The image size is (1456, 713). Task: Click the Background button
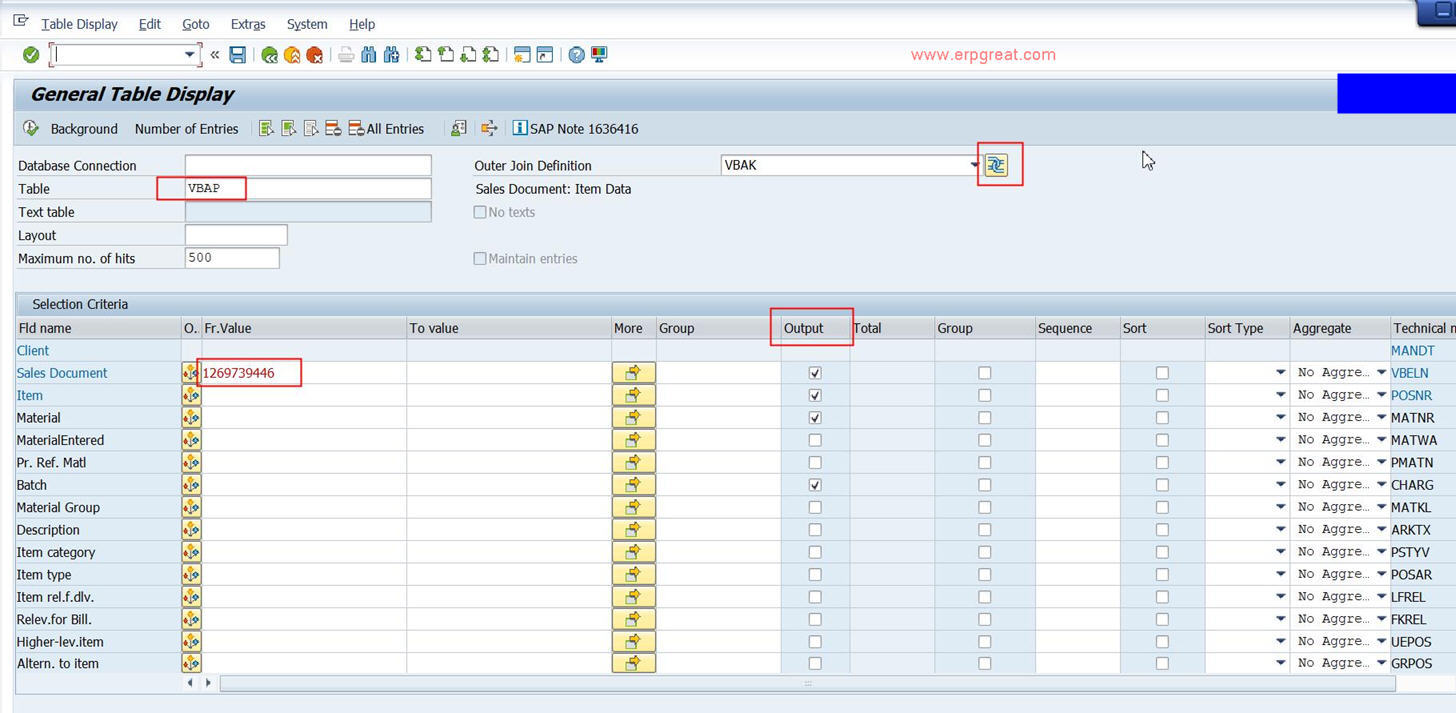click(x=84, y=129)
